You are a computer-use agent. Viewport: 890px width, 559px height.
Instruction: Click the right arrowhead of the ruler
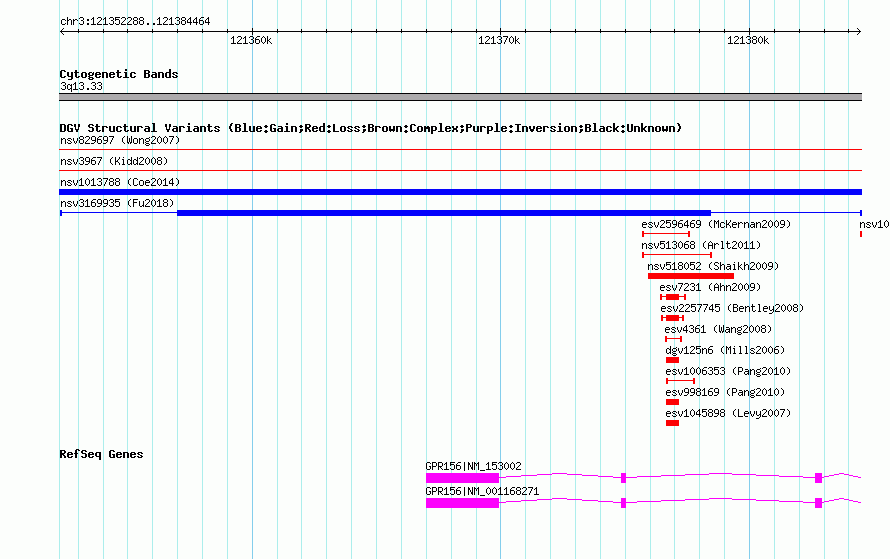tap(859, 31)
